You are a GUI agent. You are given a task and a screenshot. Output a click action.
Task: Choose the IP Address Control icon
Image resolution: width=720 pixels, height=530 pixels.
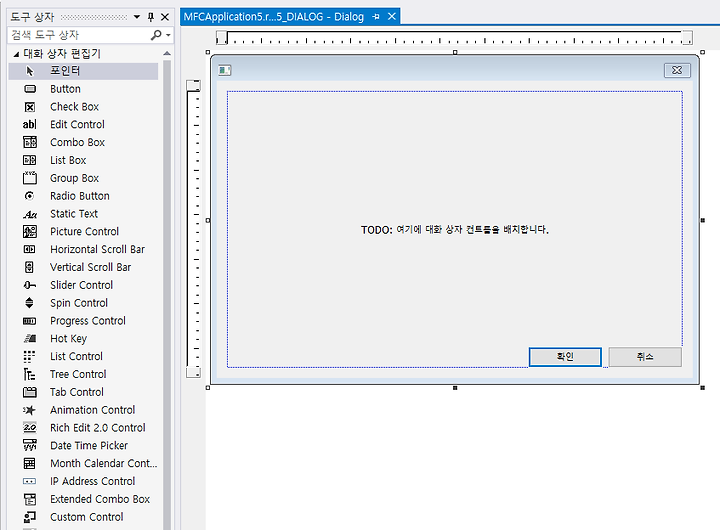tap(29, 481)
